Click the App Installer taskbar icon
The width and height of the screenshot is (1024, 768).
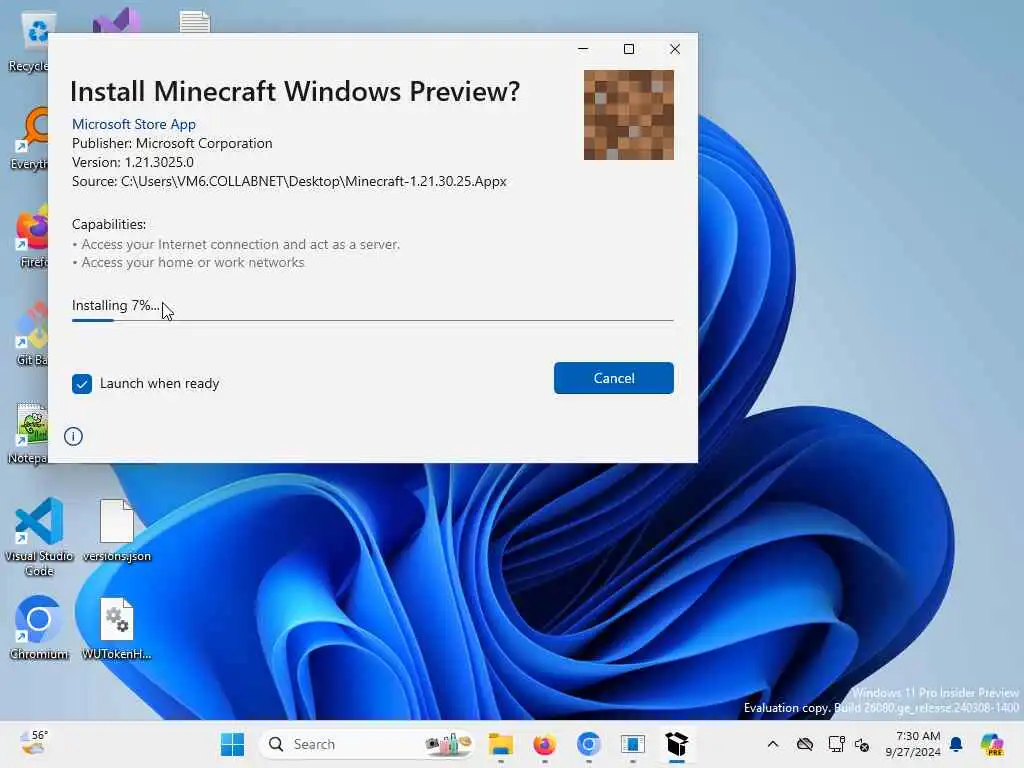677,744
